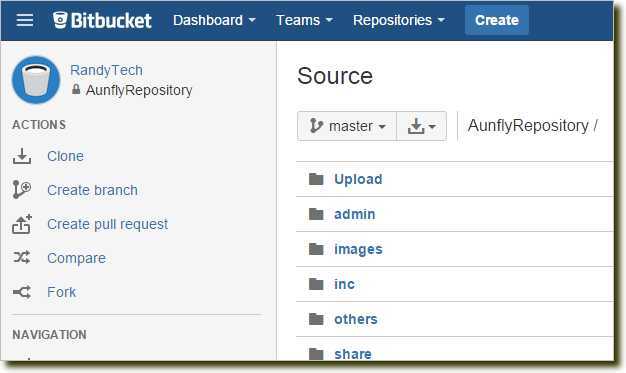Screen dimensions: 626x373
Task: Open the hamburger menu icon
Action: tap(24, 20)
